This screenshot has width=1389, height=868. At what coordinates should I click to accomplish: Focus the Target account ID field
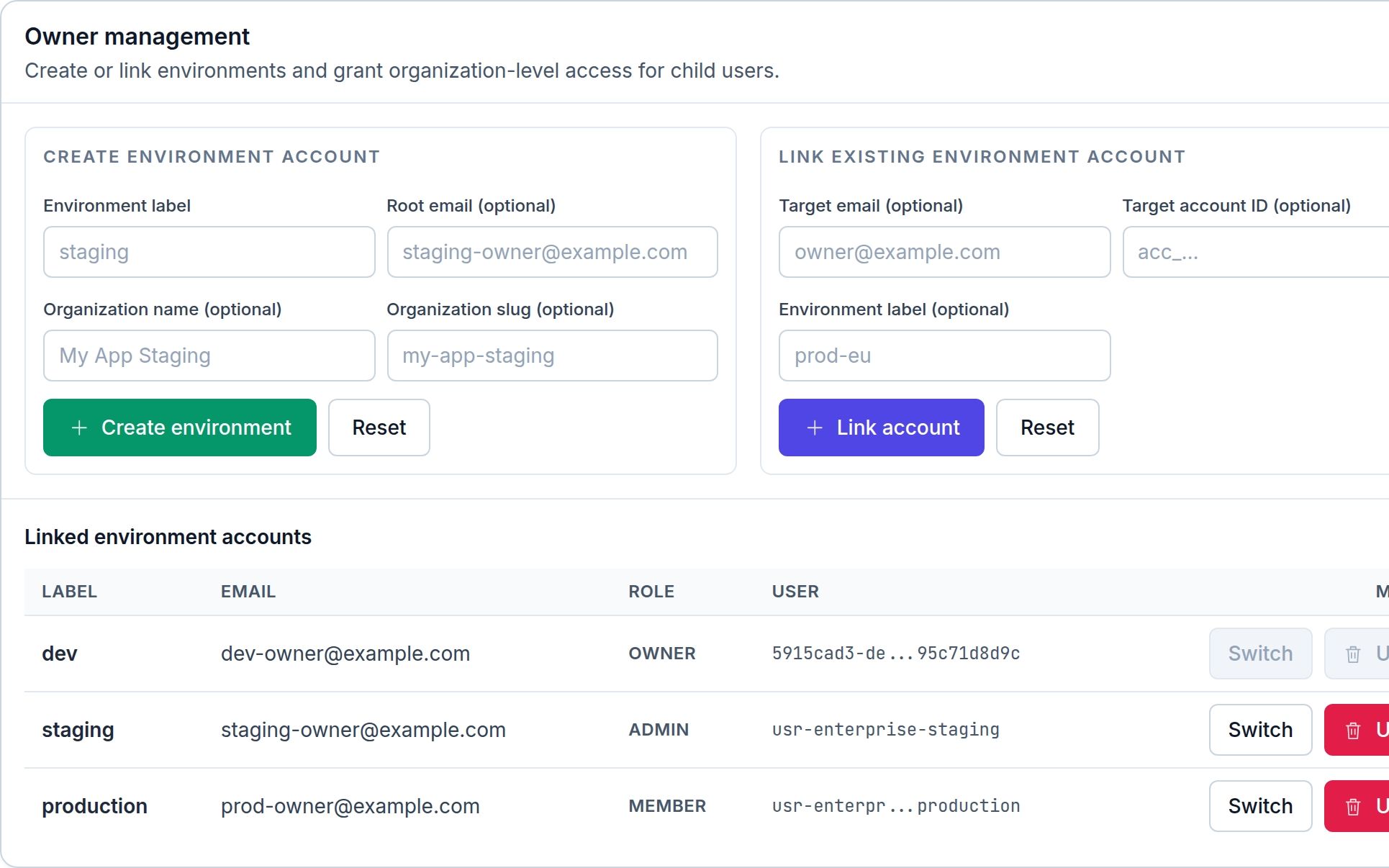point(1256,252)
